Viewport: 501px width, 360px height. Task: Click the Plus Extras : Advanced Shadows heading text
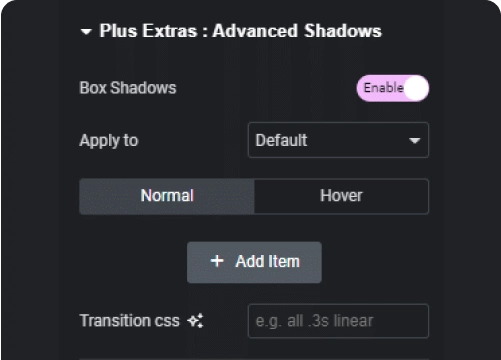240,31
